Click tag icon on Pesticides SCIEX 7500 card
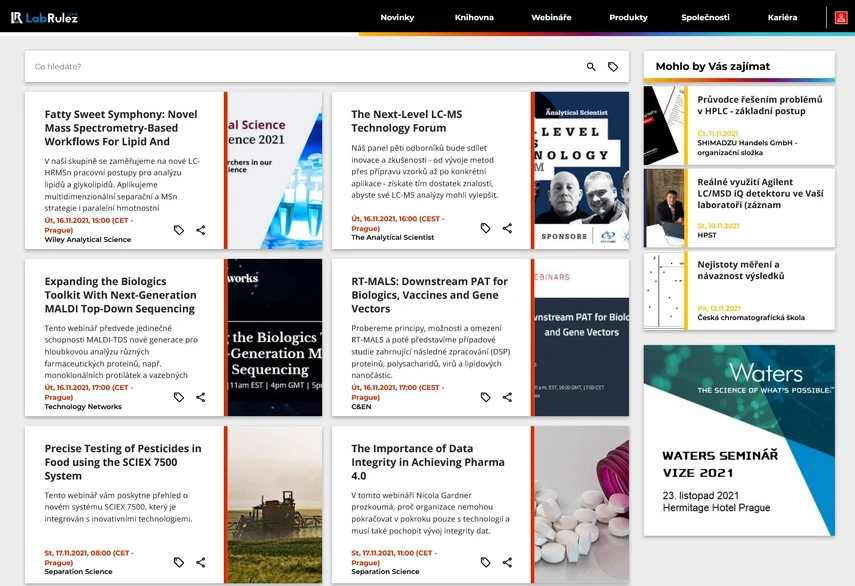Screen dimensions: 855x586 click(x=178, y=562)
